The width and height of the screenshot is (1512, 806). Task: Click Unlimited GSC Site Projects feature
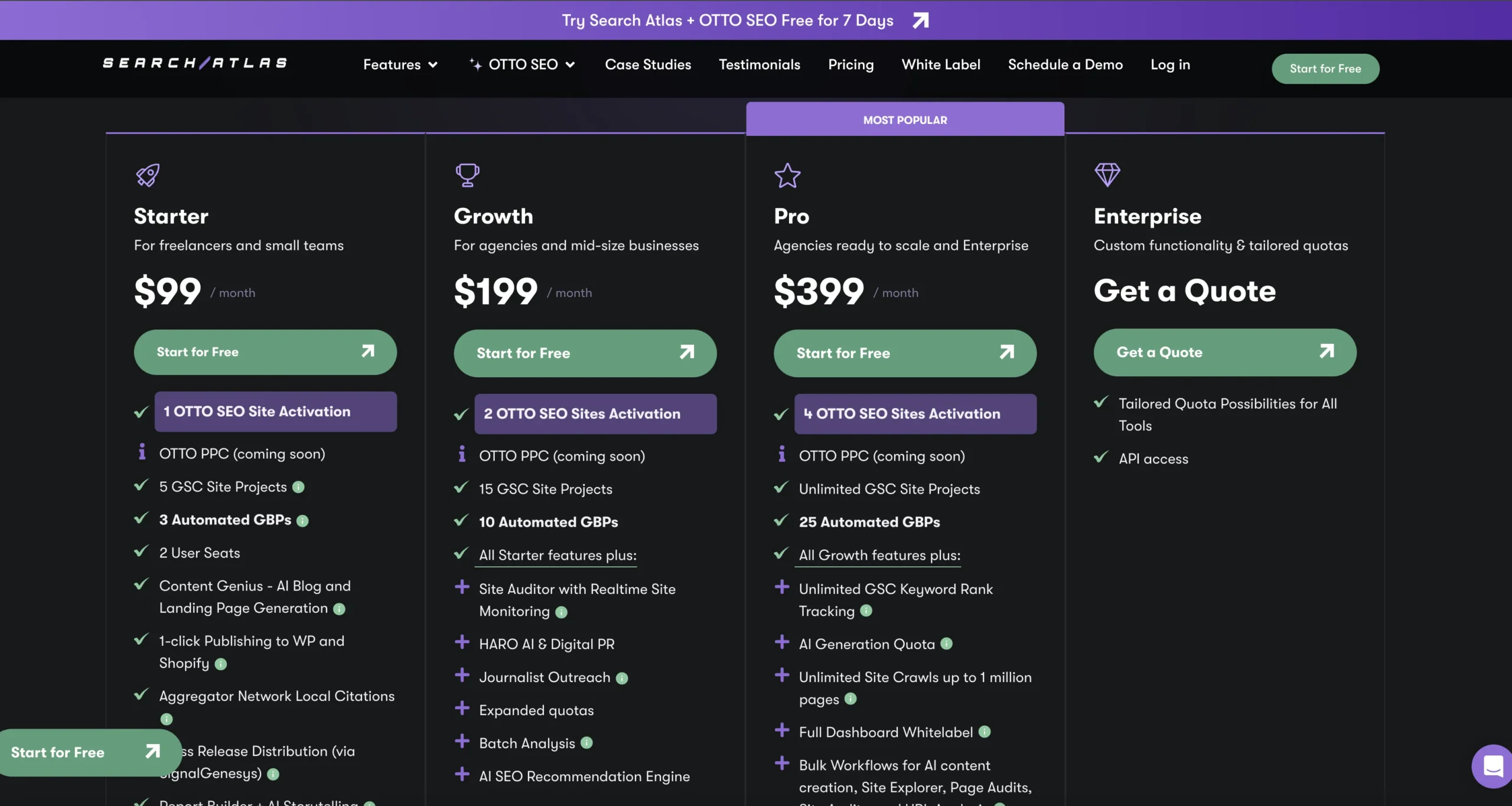(889, 489)
